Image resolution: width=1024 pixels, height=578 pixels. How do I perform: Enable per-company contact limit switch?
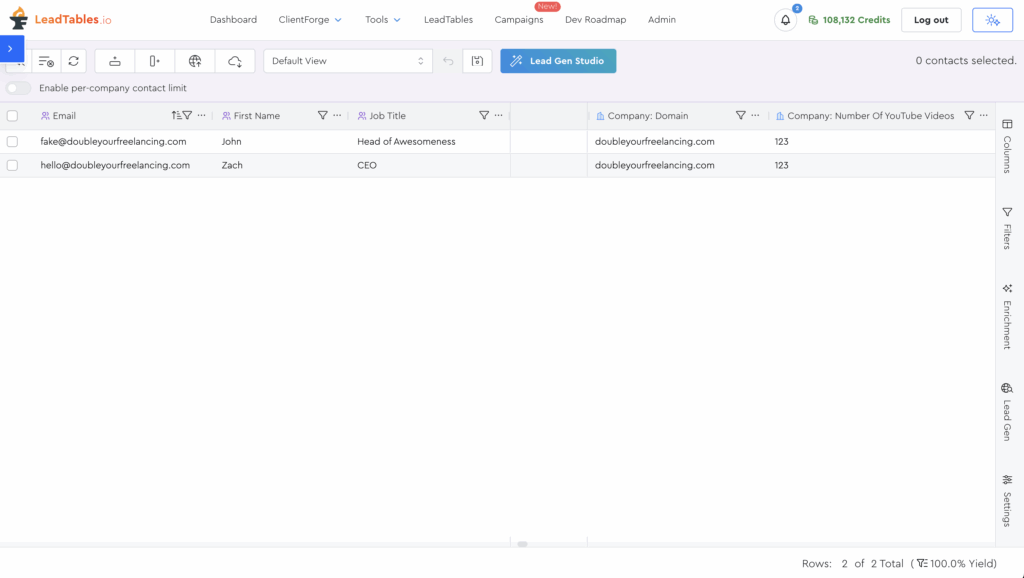pos(19,88)
